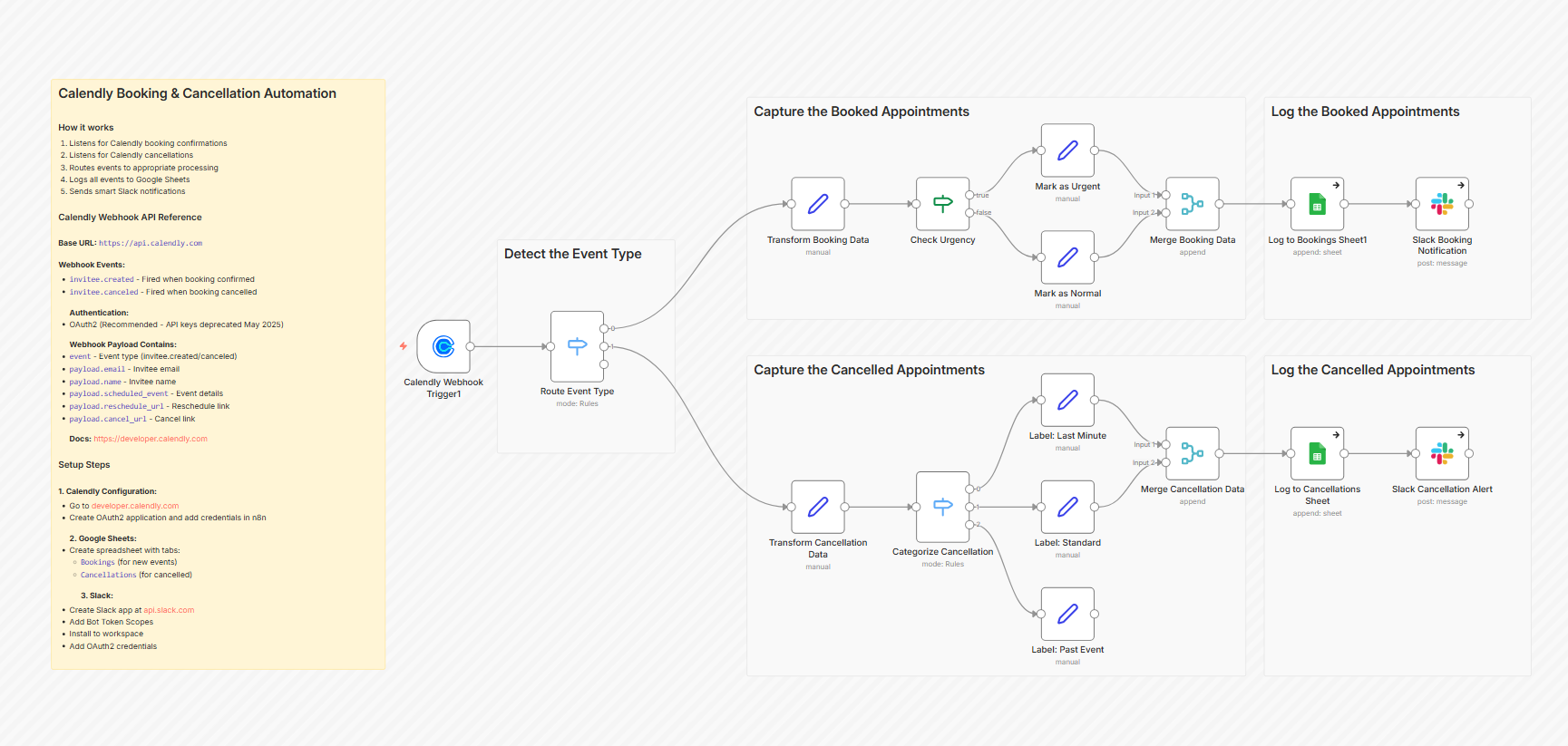
Task: Select the Transform Booking Data node
Action: 818,204
